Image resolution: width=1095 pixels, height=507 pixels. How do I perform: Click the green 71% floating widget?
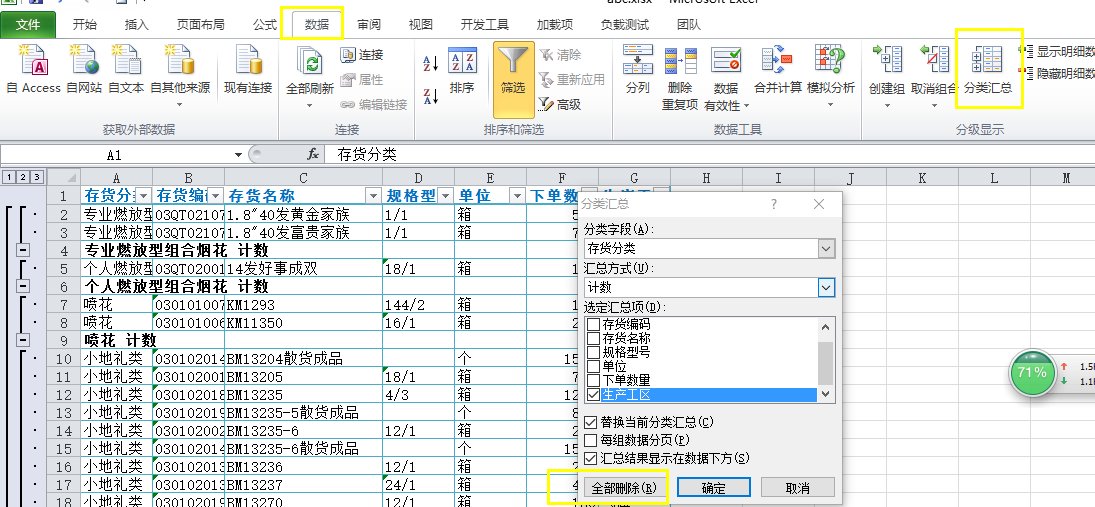click(1031, 373)
